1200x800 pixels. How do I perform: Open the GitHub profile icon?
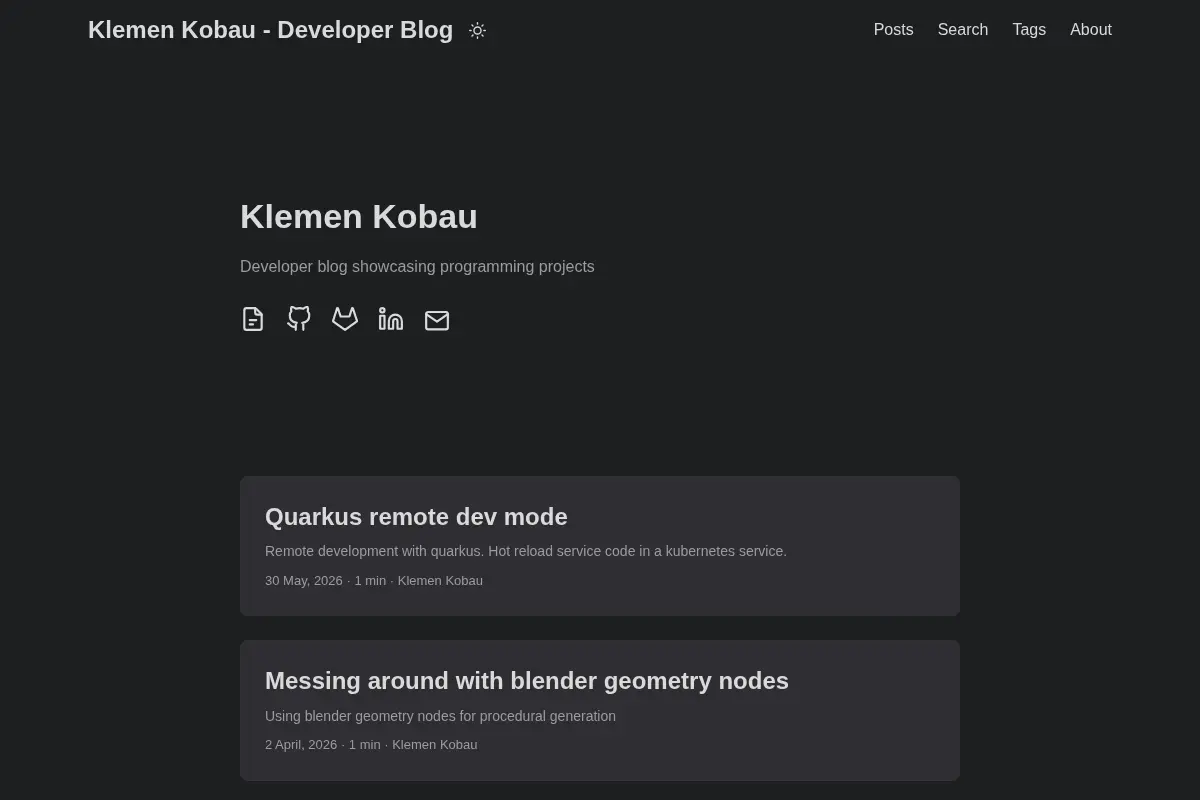[x=299, y=319]
